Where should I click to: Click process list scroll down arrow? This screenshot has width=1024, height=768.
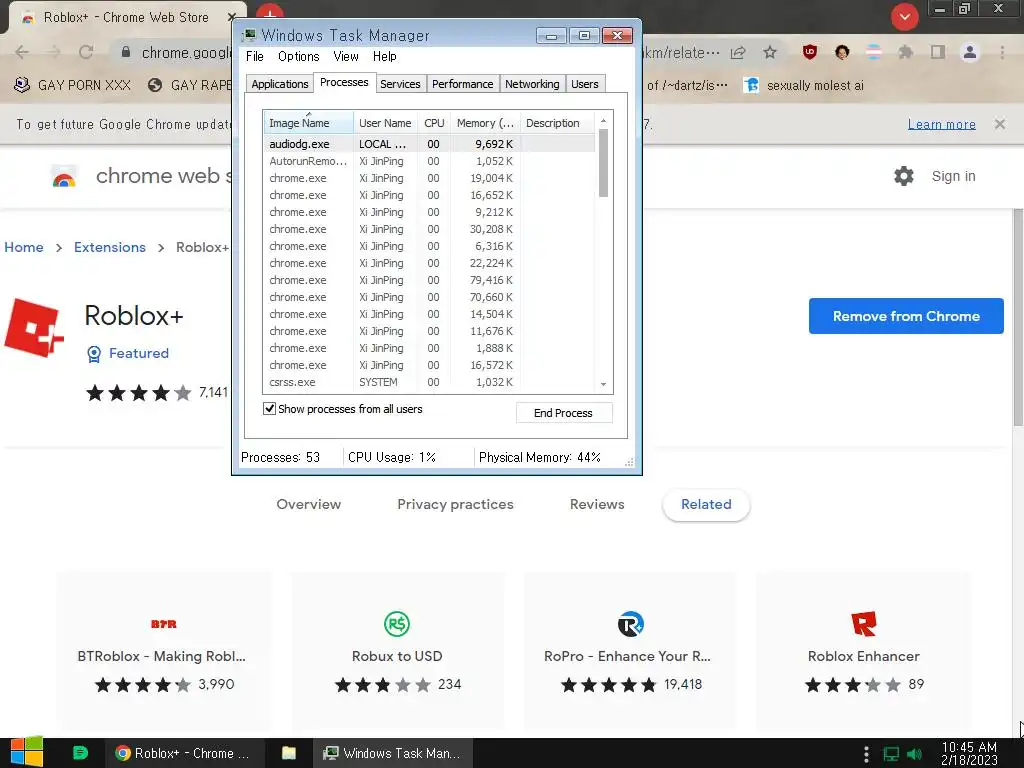point(603,384)
